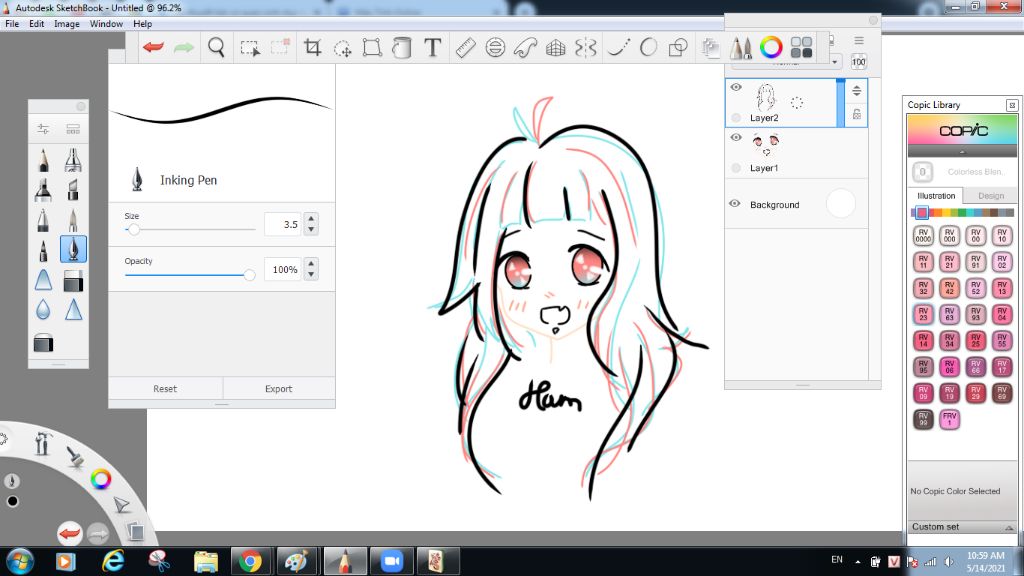The width and height of the screenshot is (1024, 576).
Task: Open the Edit menu
Action: 37,24
